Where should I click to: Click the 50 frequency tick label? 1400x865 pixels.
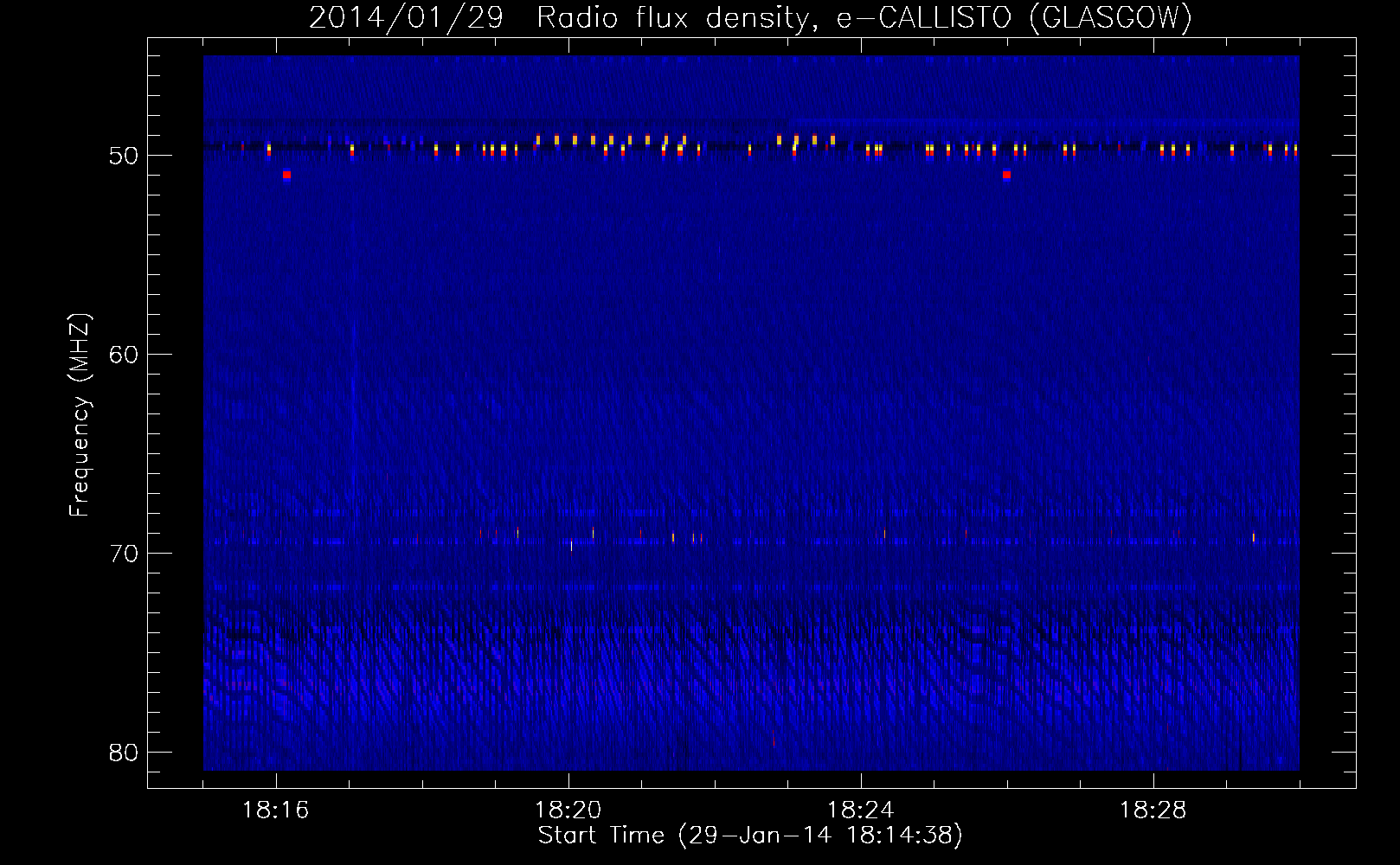click(x=124, y=156)
